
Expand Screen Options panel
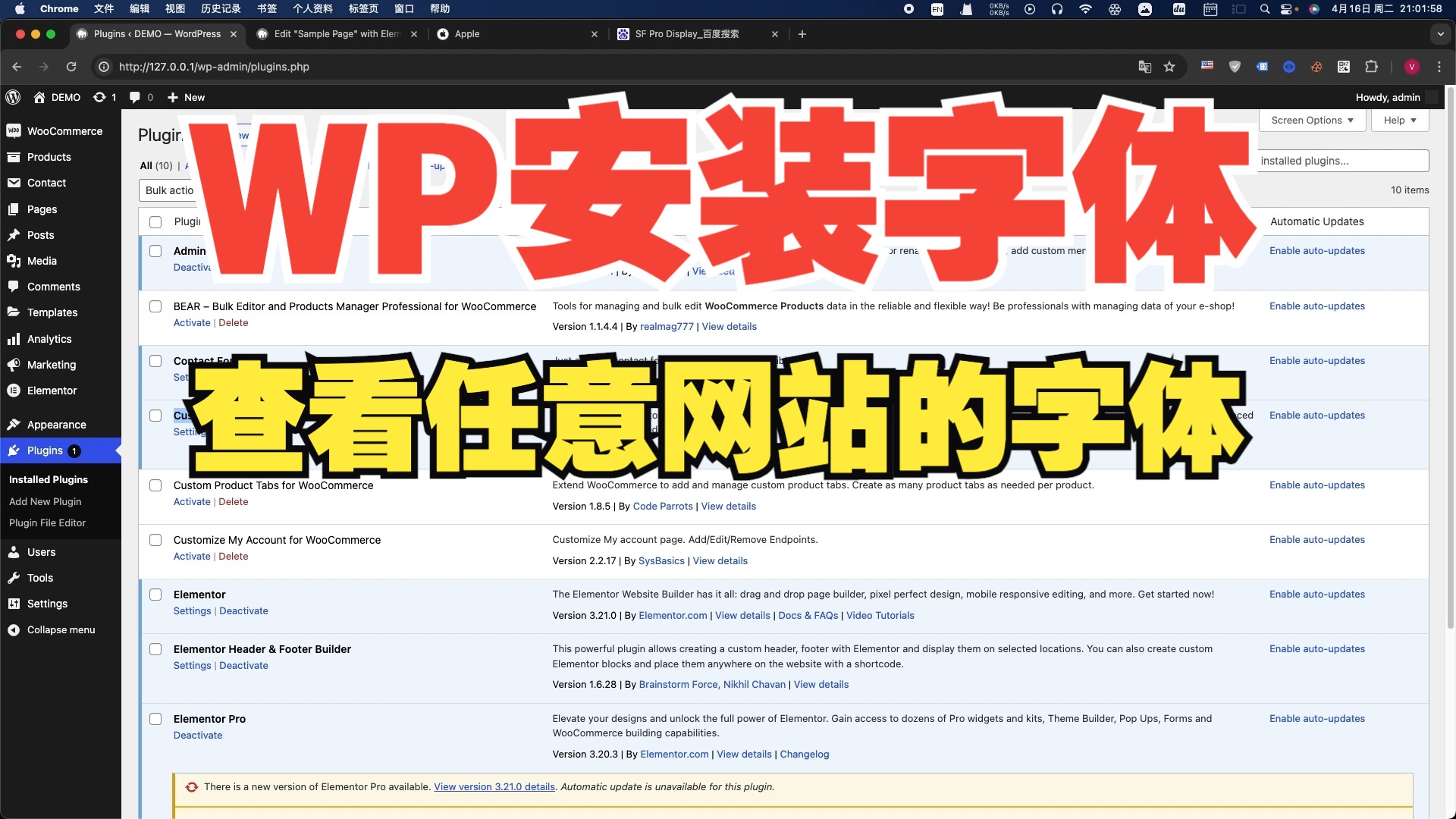[1313, 120]
